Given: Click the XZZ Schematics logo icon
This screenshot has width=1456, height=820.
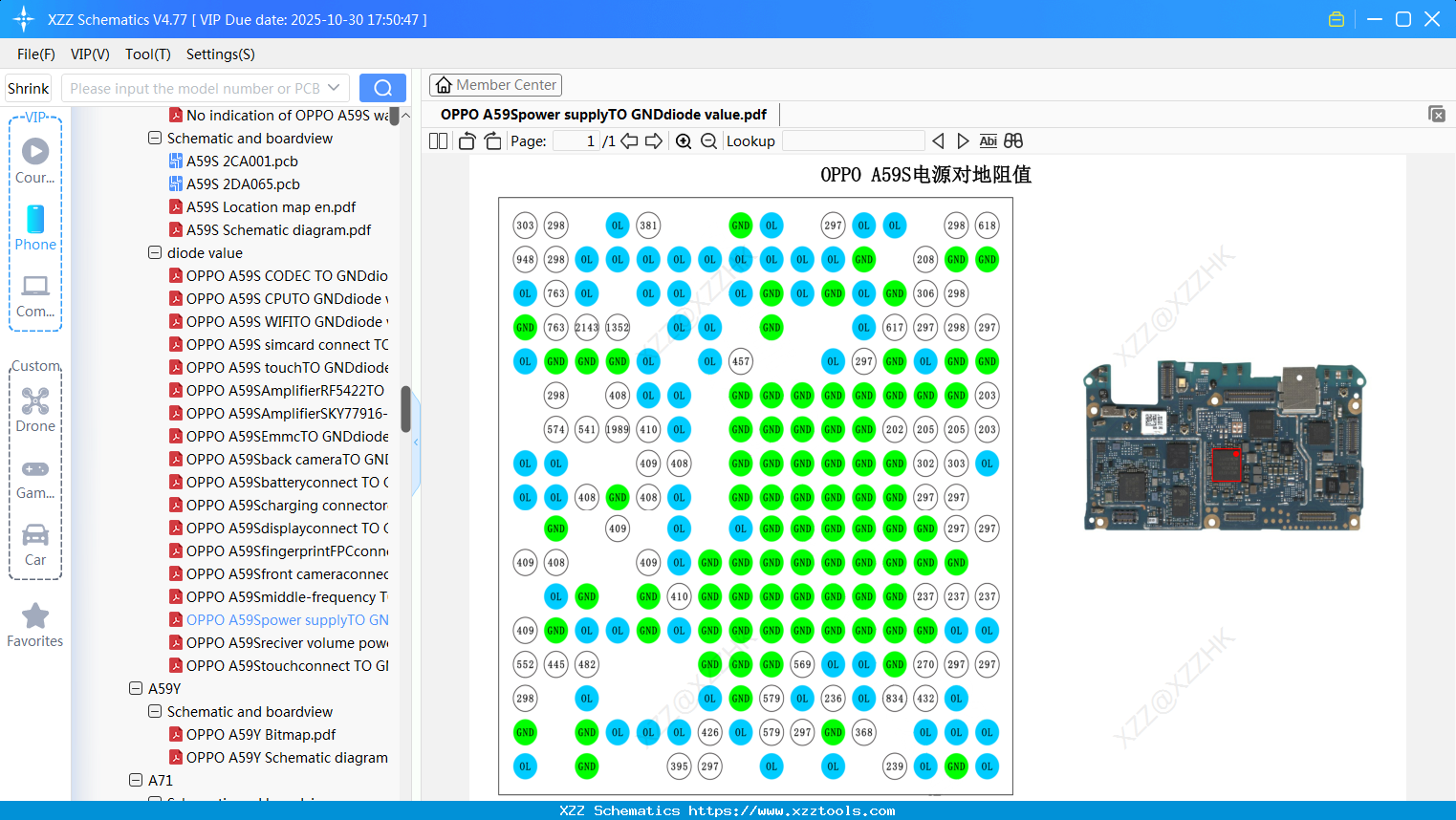Looking at the screenshot, I should click(24, 19).
